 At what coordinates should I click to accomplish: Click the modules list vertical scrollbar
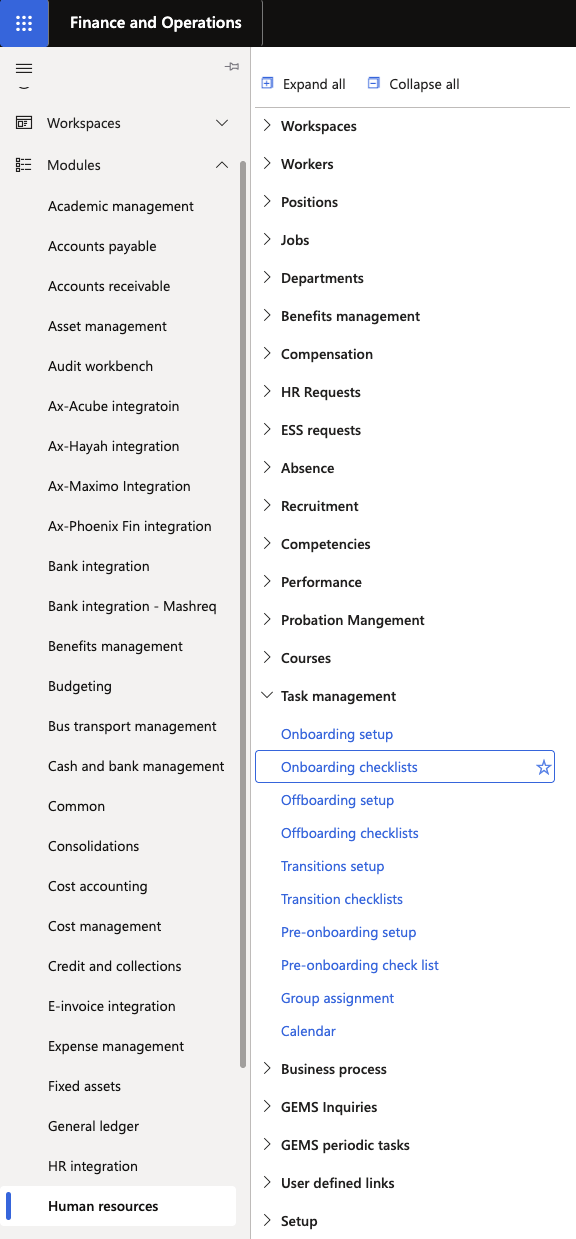[x=243, y=615]
